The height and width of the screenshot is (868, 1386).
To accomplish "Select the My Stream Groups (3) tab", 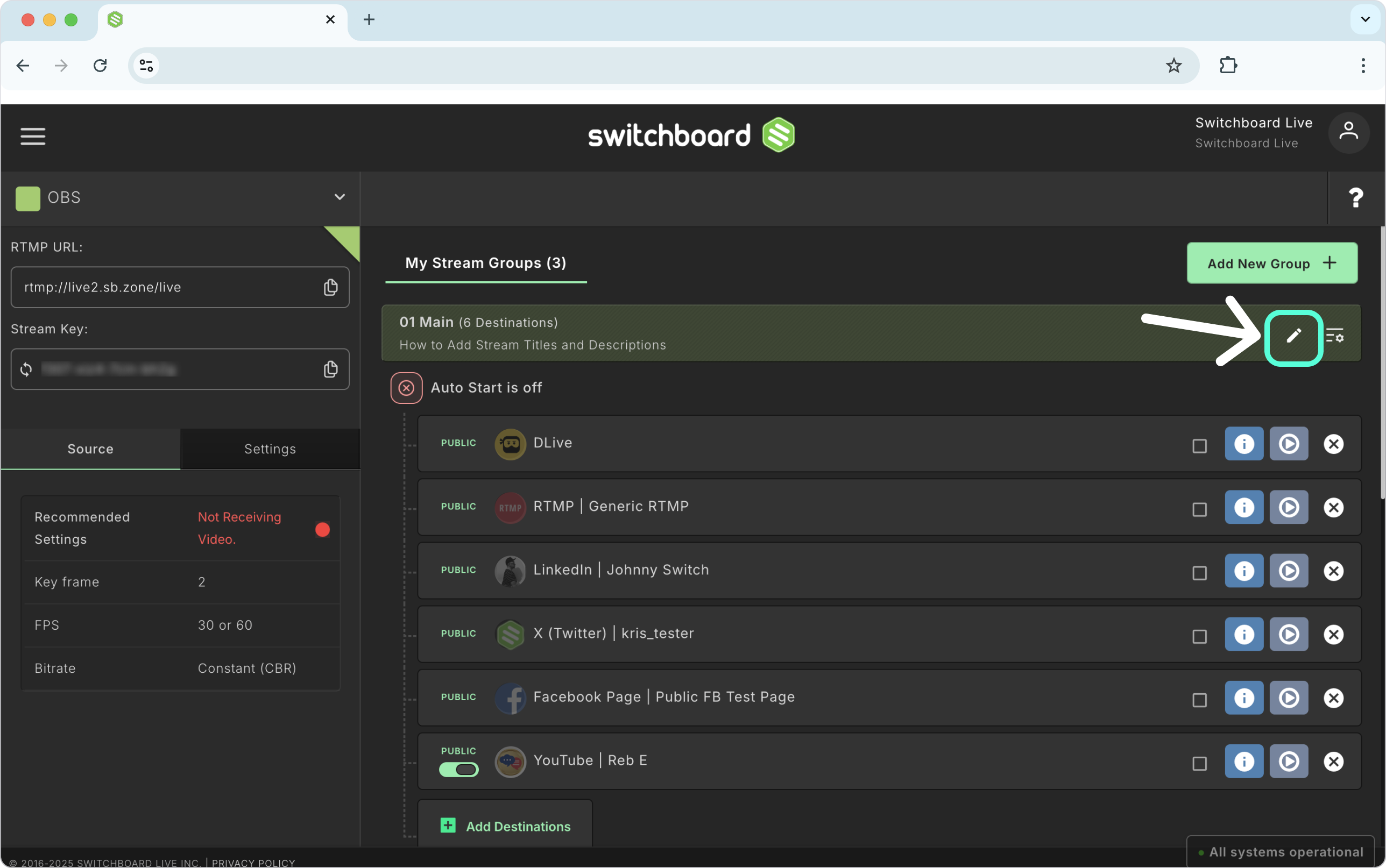I will [x=486, y=263].
